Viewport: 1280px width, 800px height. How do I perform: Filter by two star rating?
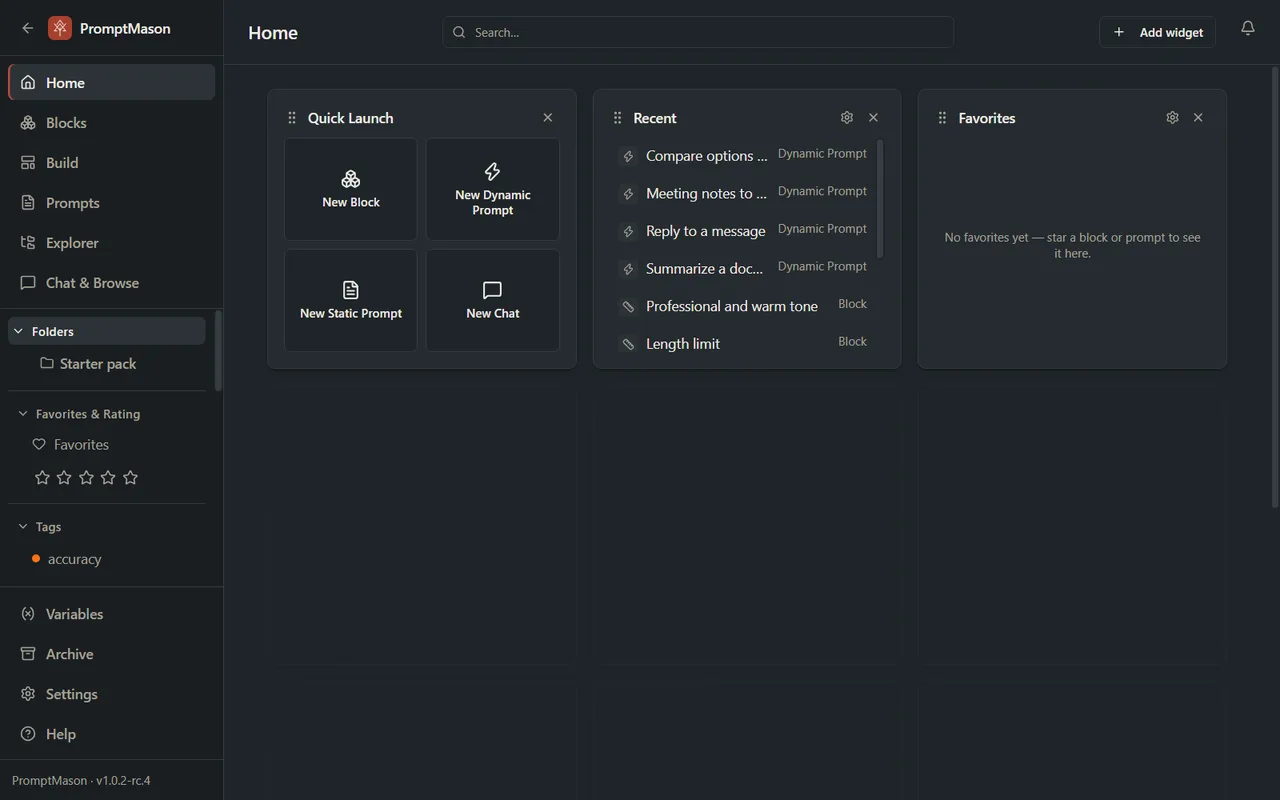64,478
